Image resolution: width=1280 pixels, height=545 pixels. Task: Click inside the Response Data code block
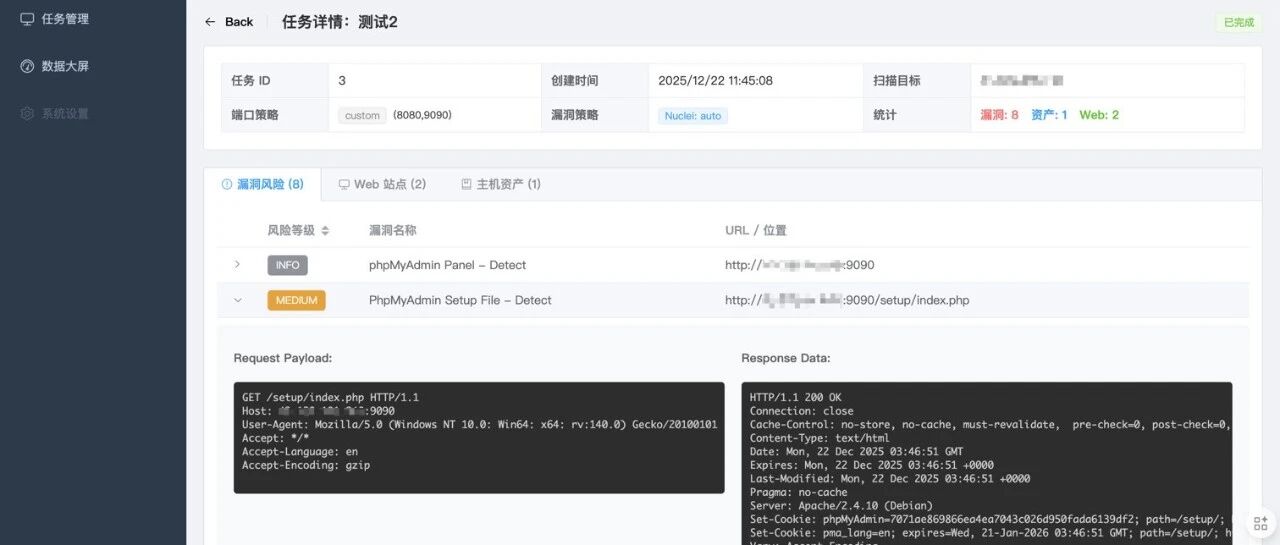click(987, 463)
